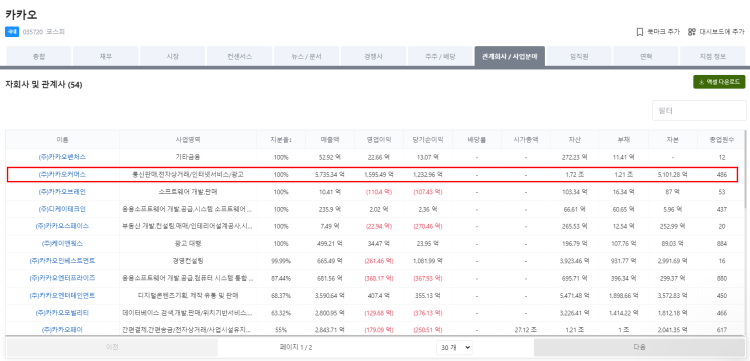Open the (주)카카오브레인 company link
Image resolution: width=750 pixels, height=361 pixels.
point(62,192)
